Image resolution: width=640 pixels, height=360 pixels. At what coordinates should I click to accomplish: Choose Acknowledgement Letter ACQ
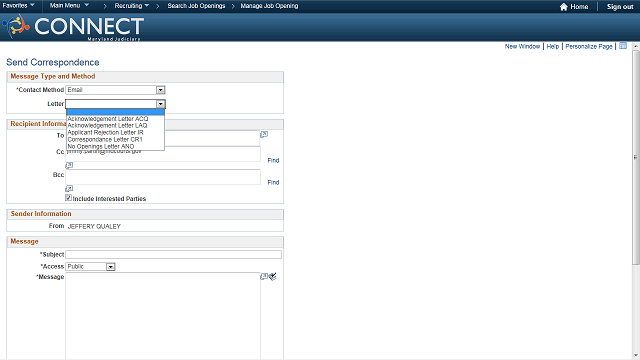115,119
